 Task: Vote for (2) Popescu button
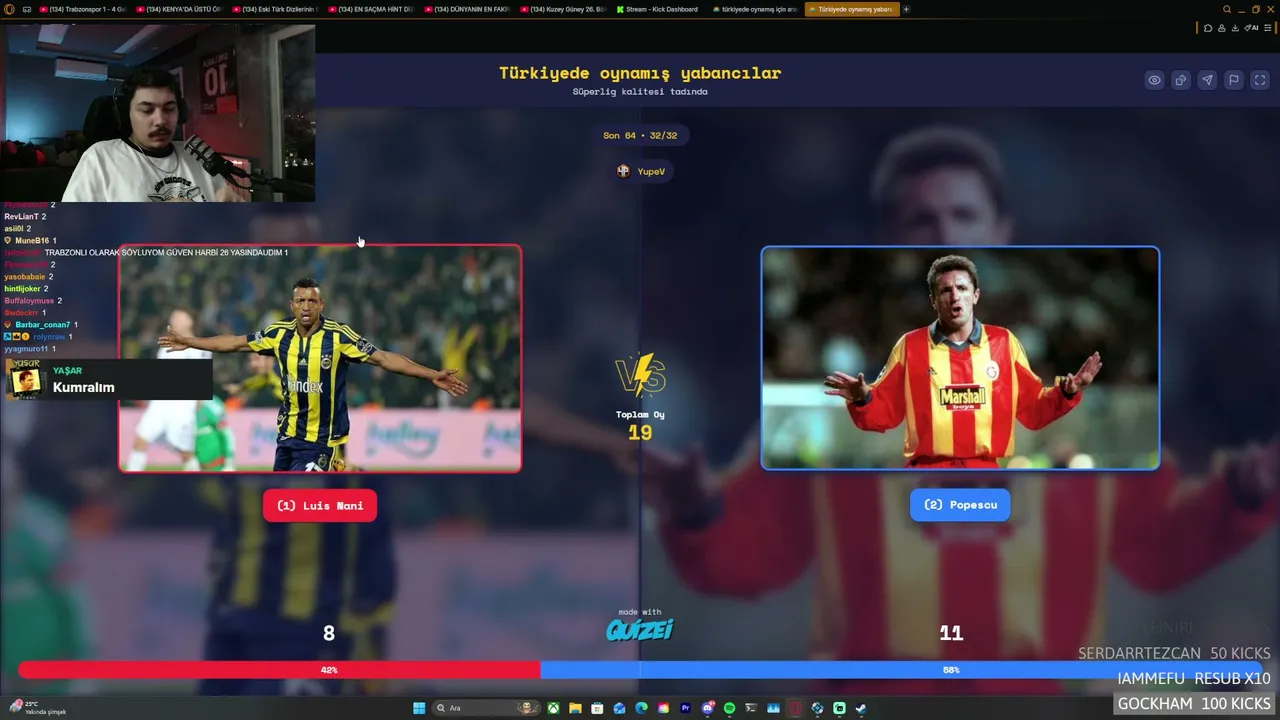click(x=960, y=505)
